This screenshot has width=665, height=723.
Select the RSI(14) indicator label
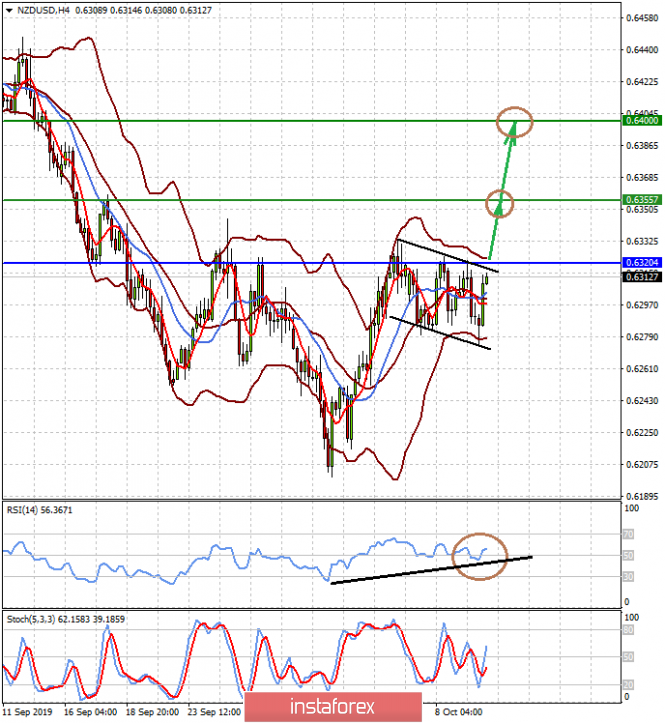[x=39, y=510]
